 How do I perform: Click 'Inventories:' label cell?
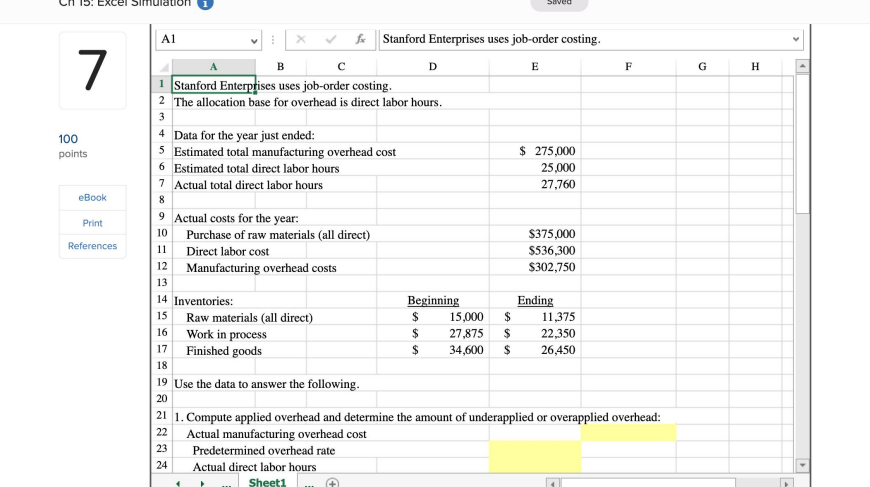204,301
